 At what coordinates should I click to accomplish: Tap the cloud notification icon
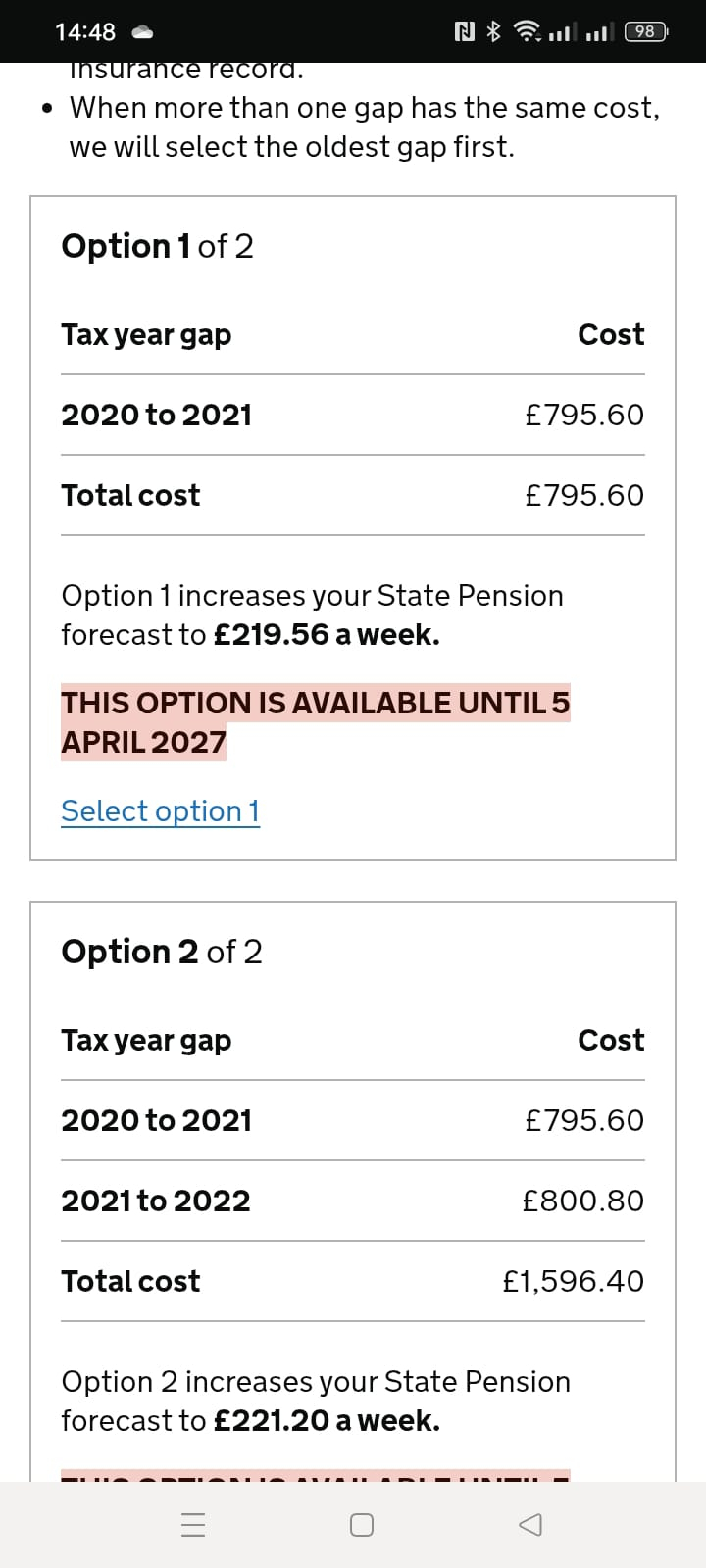pyautogui.click(x=143, y=32)
